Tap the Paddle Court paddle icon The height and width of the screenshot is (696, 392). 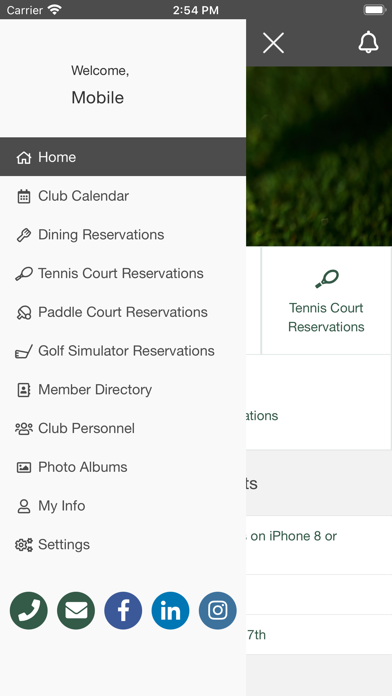coord(24,312)
